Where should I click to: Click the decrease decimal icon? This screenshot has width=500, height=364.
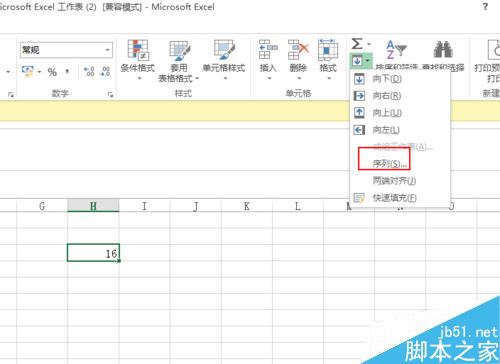tap(105, 71)
